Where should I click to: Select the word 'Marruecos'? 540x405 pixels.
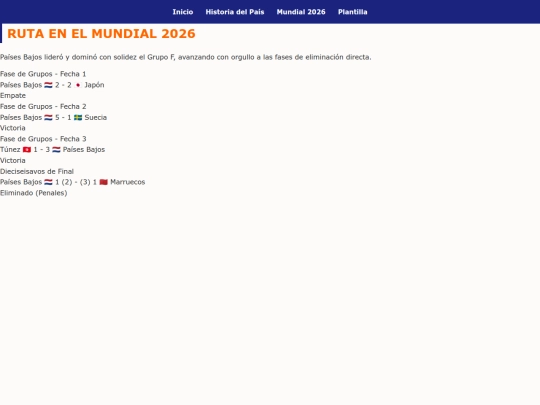pyautogui.click(x=128, y=182)
